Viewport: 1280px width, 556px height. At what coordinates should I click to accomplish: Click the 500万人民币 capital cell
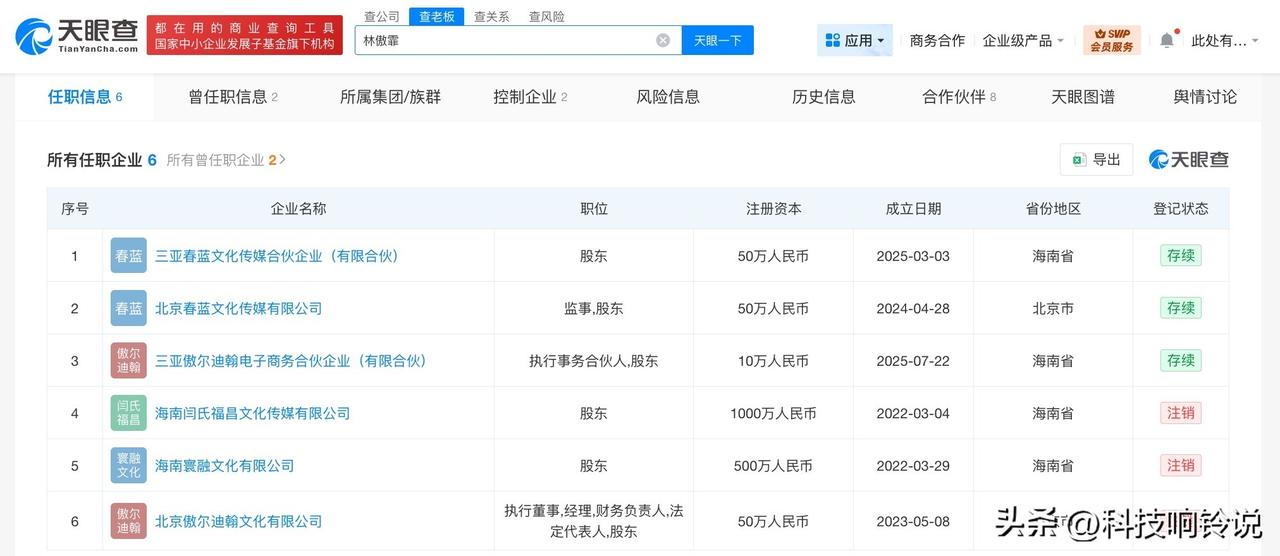click(774, 465)
